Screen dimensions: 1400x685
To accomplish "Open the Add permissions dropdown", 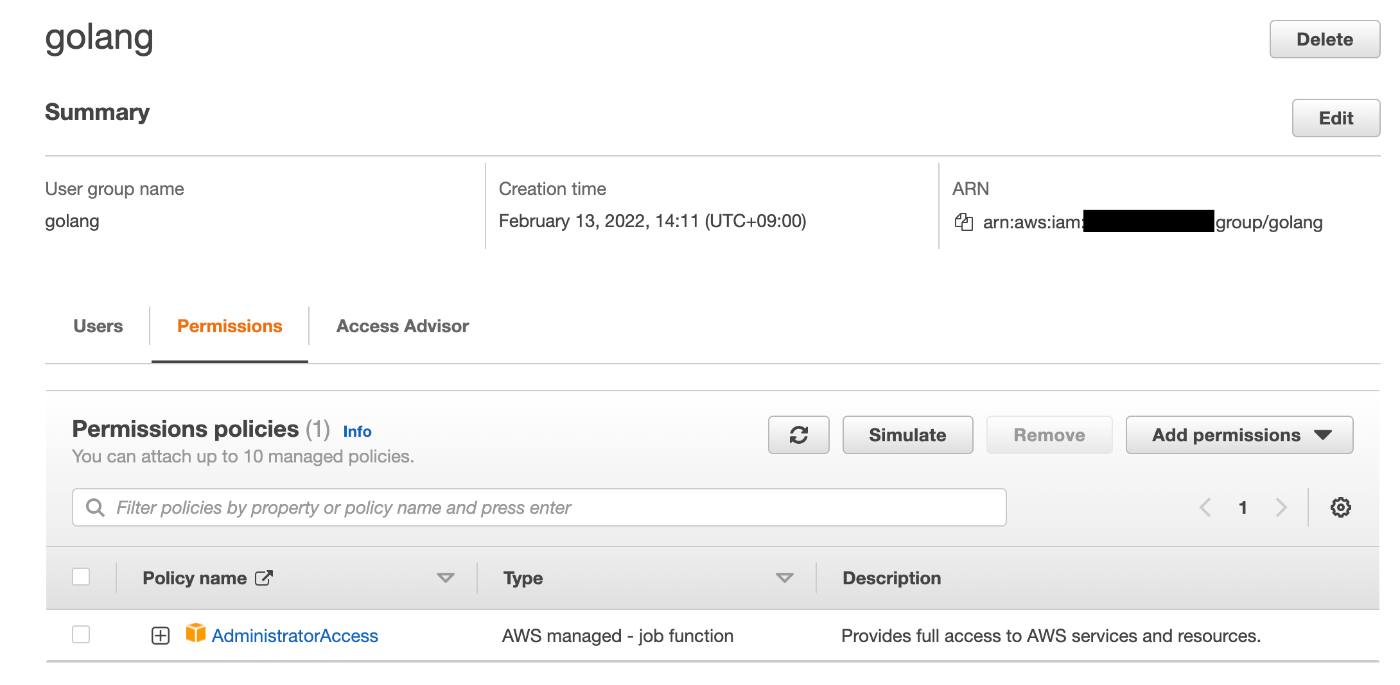I will (x=1240, y=435).
